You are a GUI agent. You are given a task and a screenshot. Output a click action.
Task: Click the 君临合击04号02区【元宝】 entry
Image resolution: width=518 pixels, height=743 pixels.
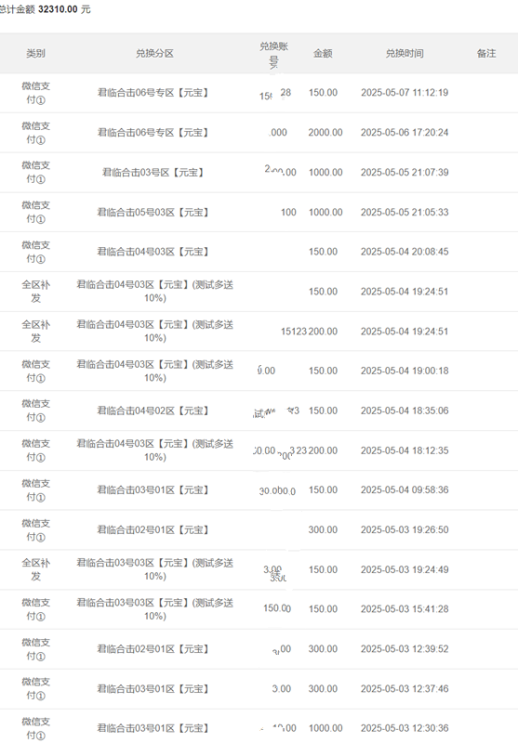(153, 410)
